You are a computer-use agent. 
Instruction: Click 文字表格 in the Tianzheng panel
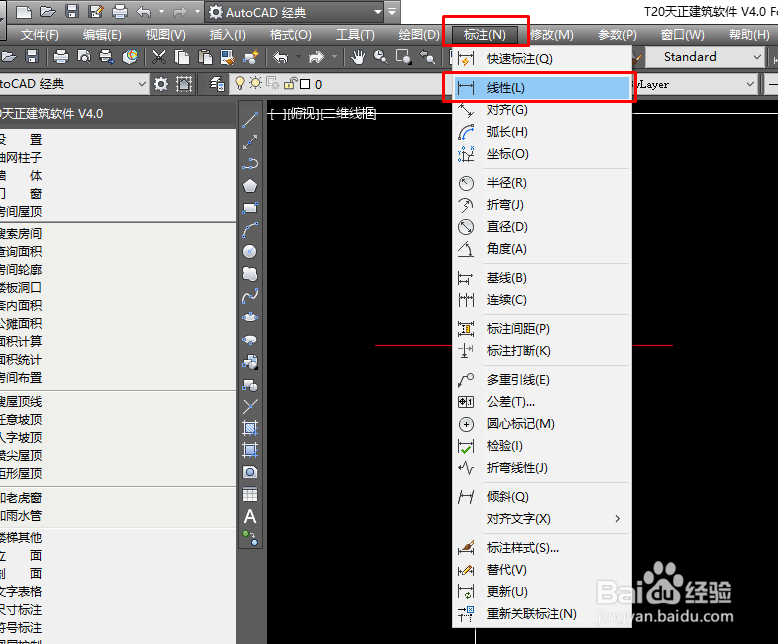tap(21, 591)
